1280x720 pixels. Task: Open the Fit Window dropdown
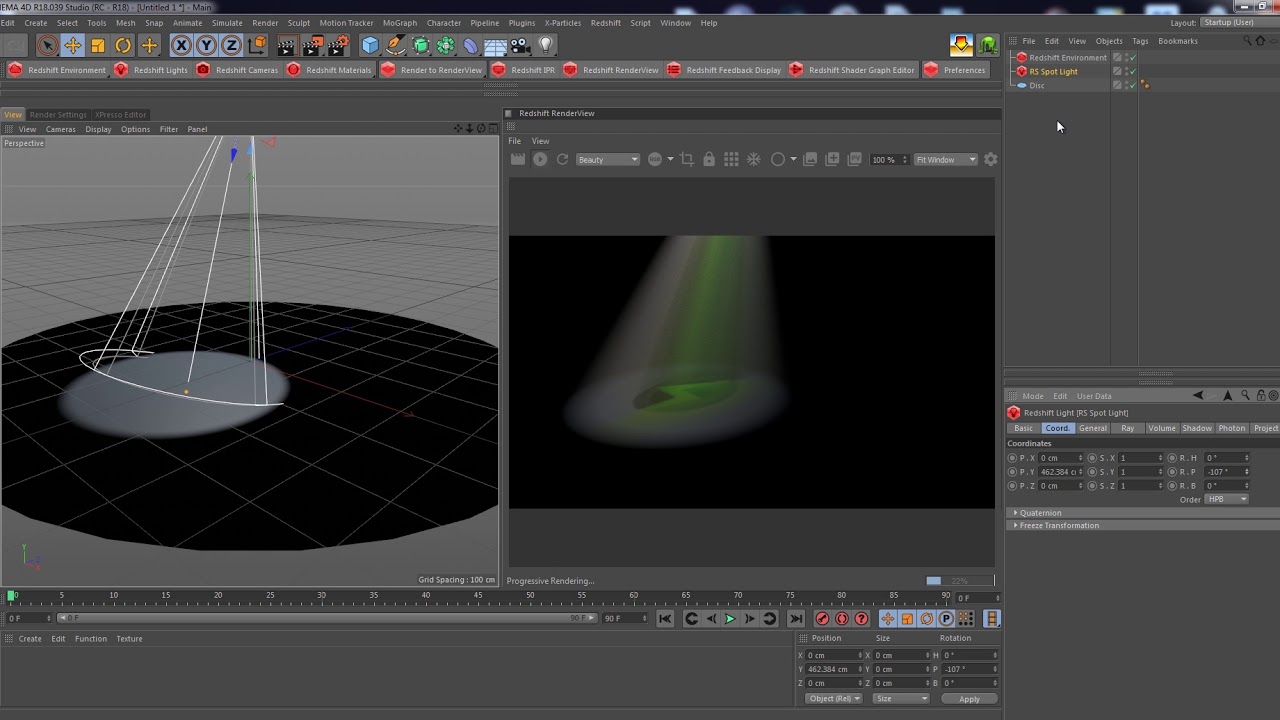tap(945, 160)
